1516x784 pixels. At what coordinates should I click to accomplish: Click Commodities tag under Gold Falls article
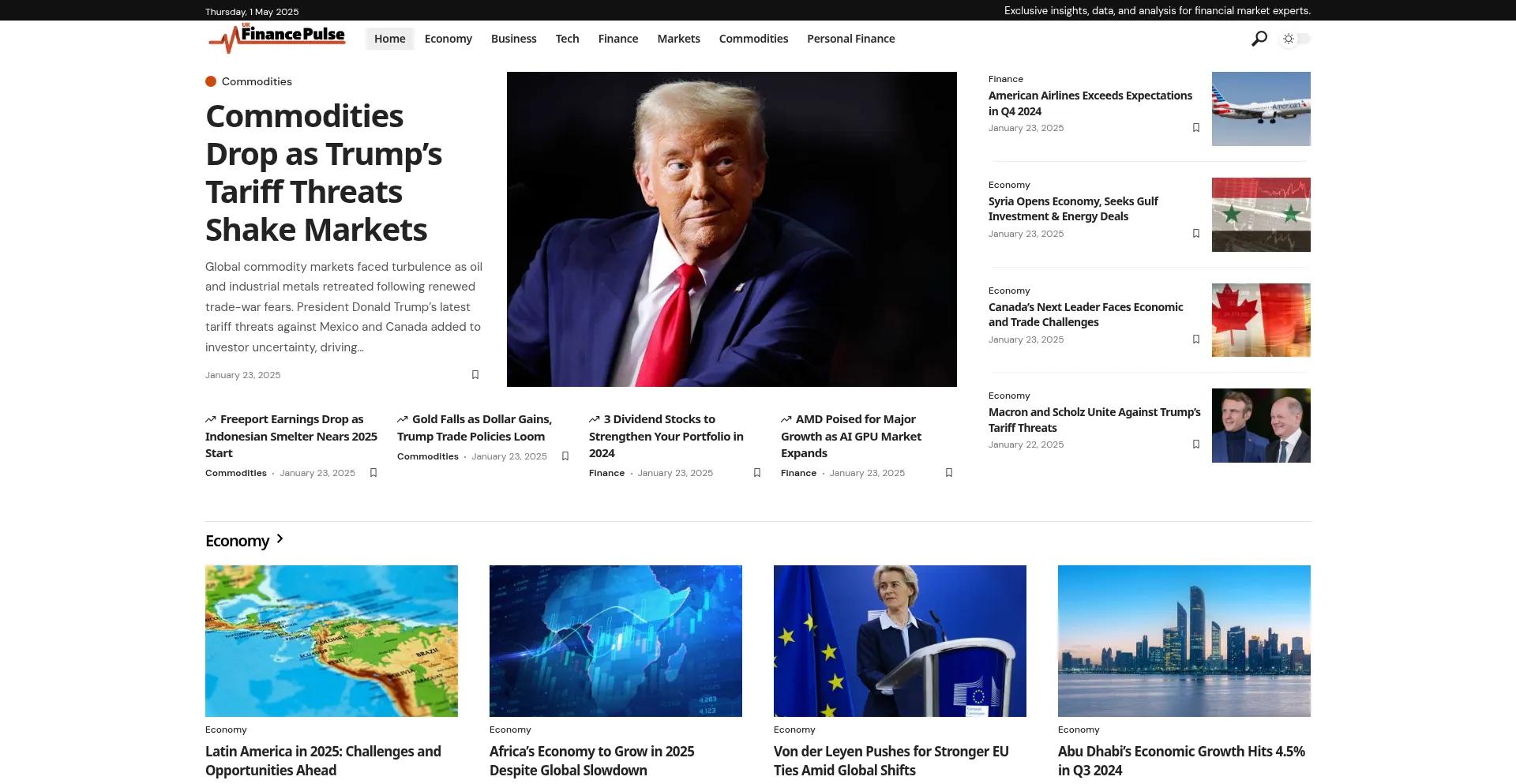(x=428, y=456)
